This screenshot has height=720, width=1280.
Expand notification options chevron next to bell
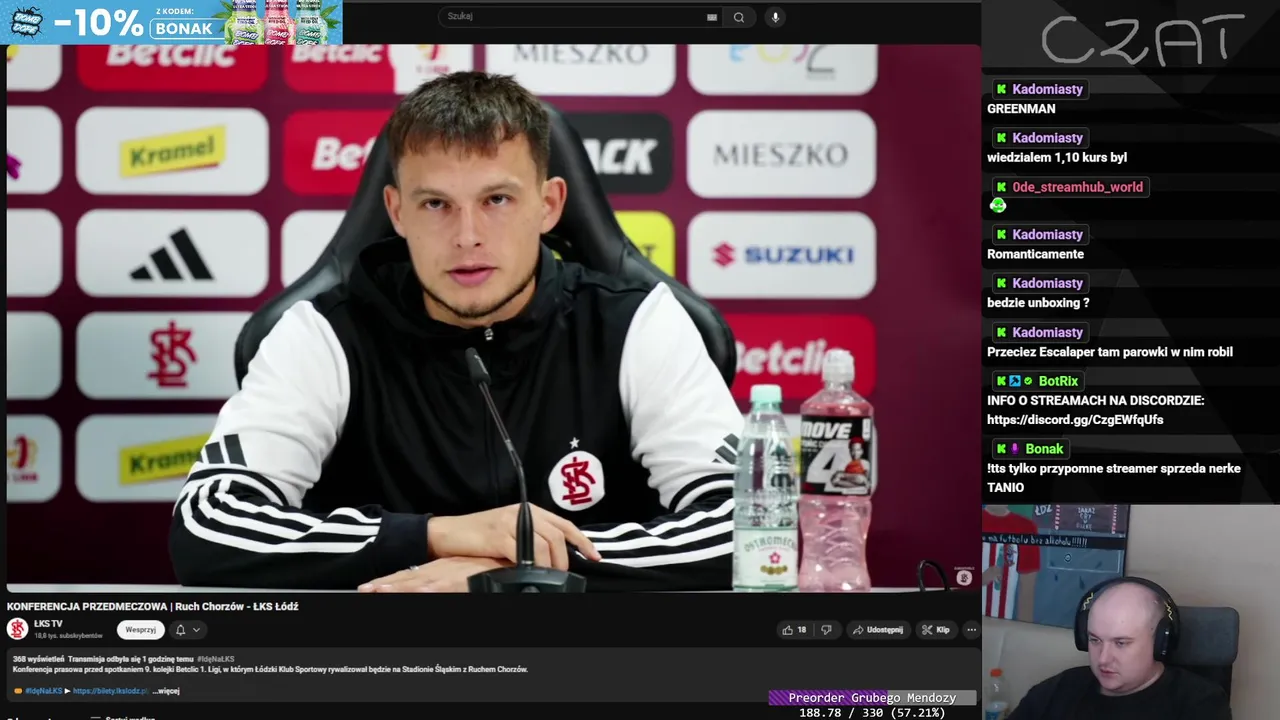coord(197,630)
